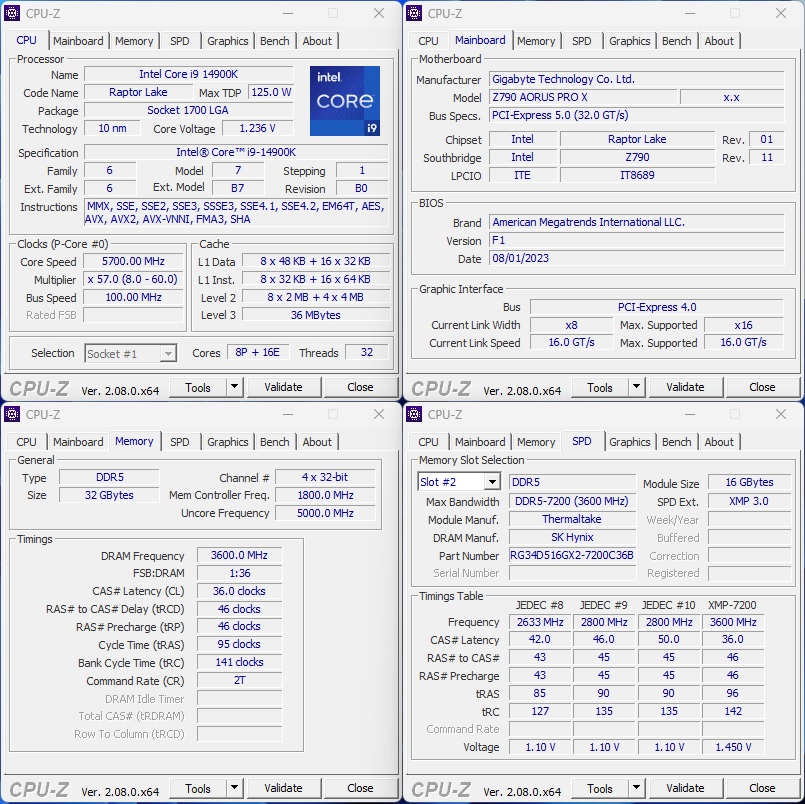Close the SPD window with title bar X

pyautogui.click(x=781, y=414)
